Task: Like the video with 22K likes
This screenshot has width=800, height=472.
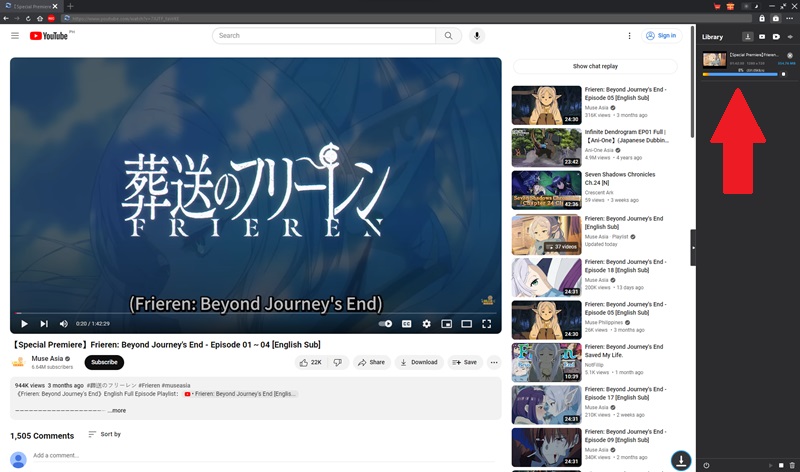Action: pos(311,362)
